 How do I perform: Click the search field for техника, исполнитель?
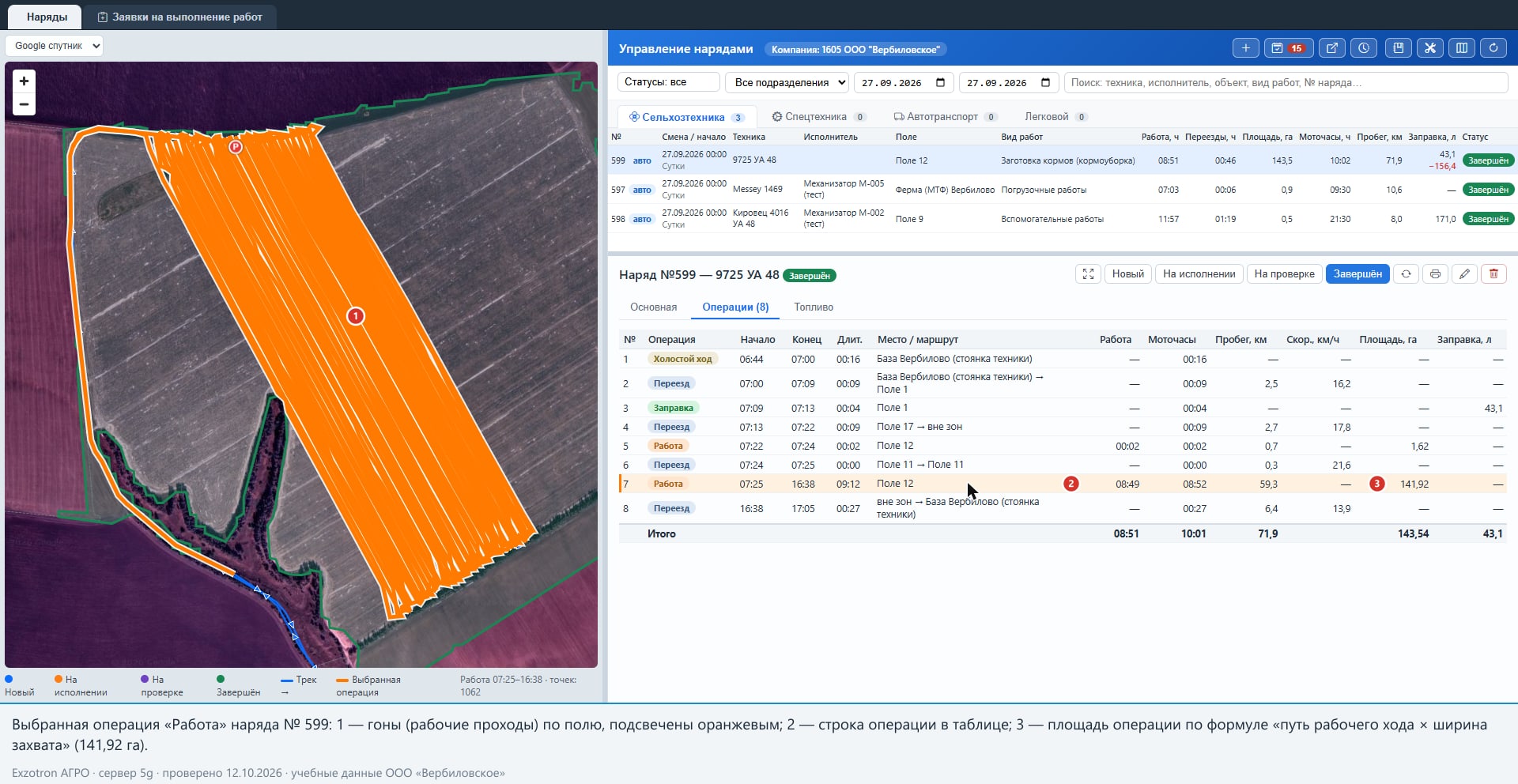point(1286,82)
